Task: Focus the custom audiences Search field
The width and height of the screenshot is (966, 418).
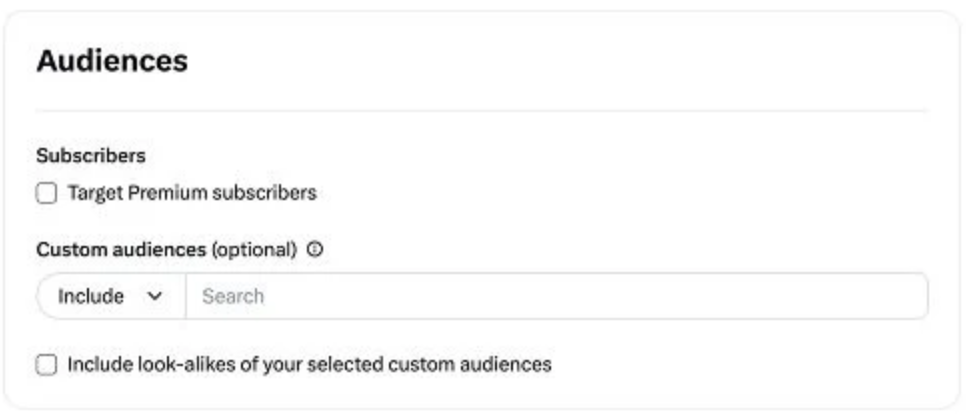Action: pyautogui.click(x=557, y=296)
